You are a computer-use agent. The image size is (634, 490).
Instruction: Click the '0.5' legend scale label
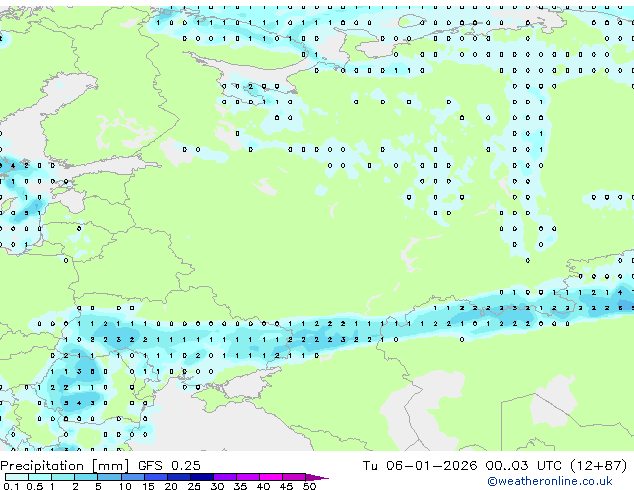point(34,486)
